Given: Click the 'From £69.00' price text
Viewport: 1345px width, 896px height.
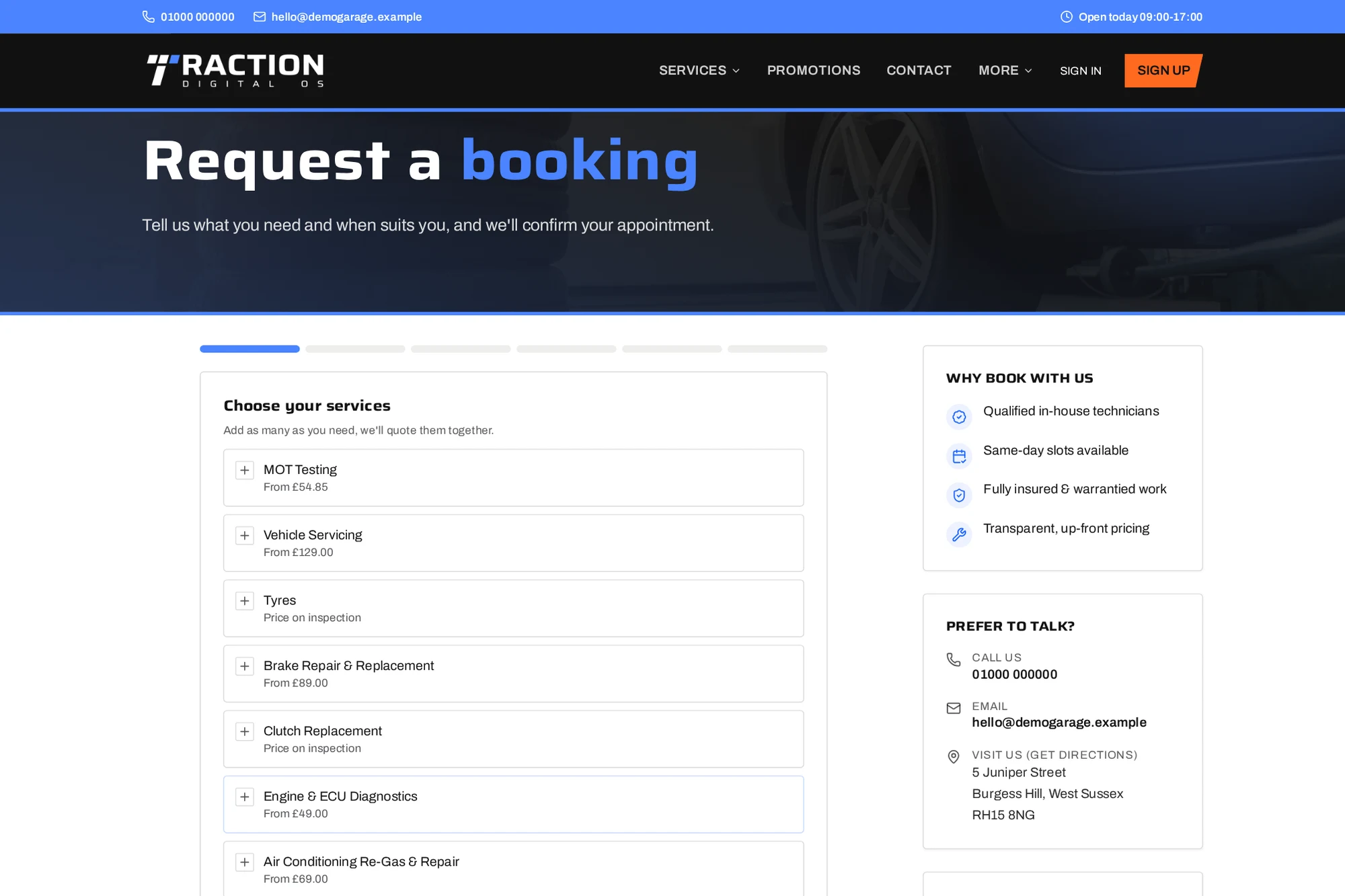Looking at the screenshot, I should [296, 879].
